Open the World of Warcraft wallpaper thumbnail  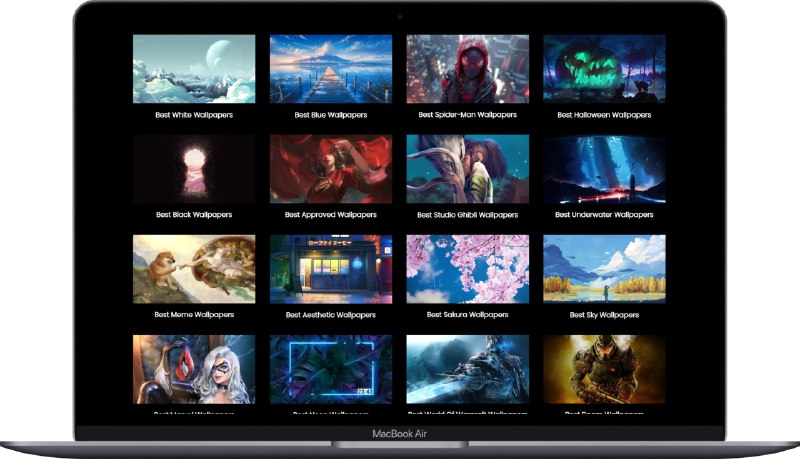(467, 369)
